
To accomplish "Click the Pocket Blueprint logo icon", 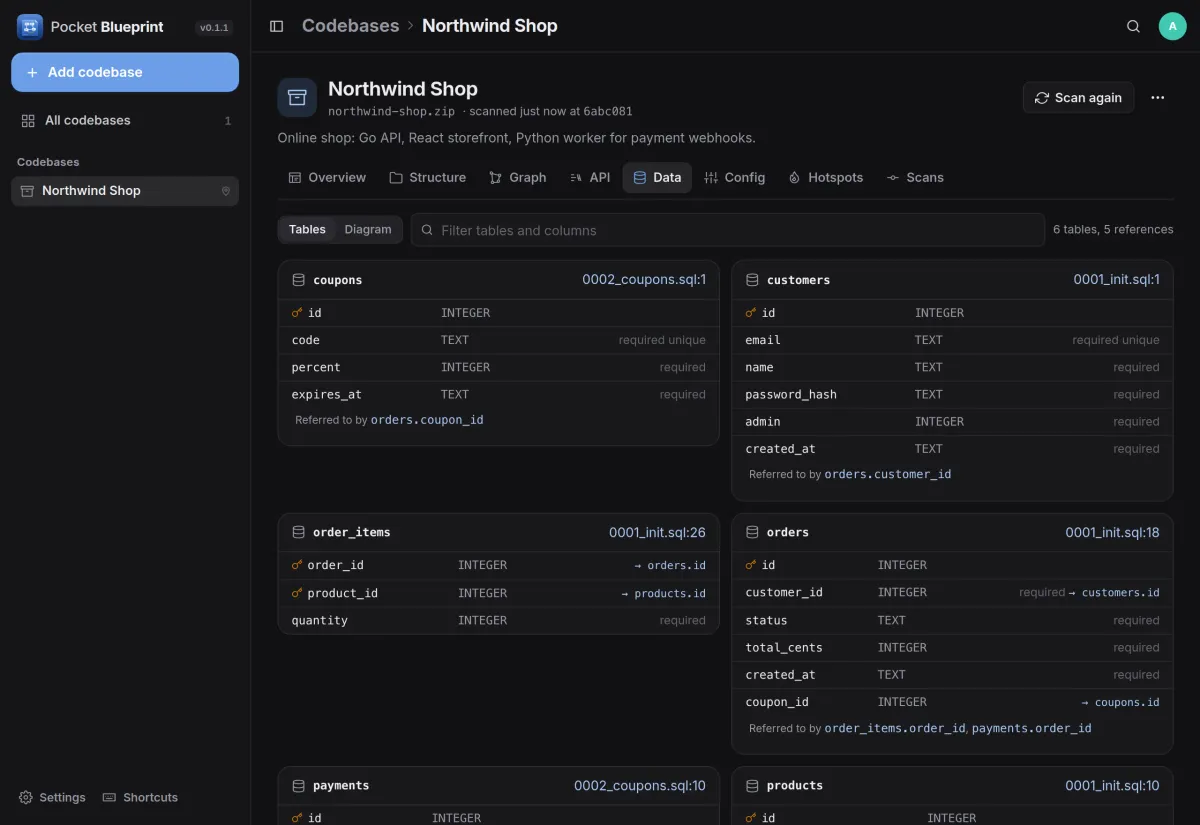I will click(x=30, y=27).
